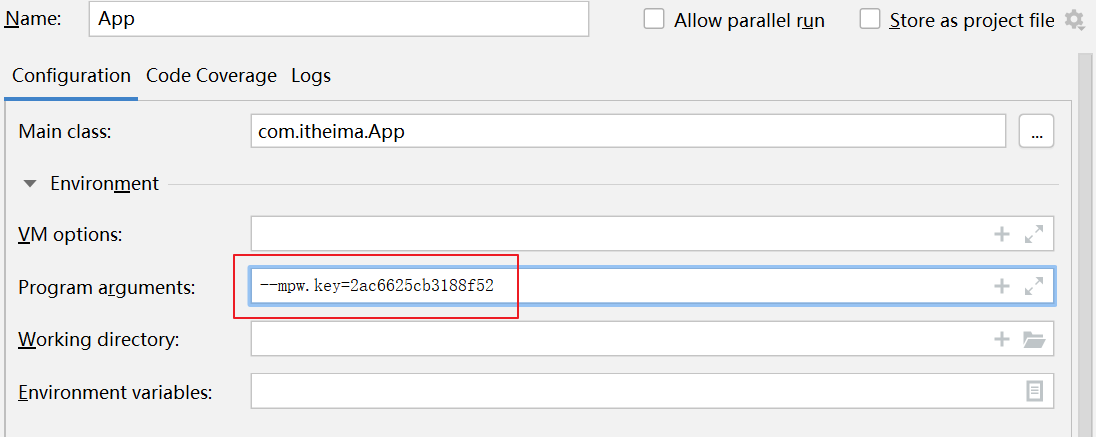Open the Logs tab
1096x437 pixels.
311,76
